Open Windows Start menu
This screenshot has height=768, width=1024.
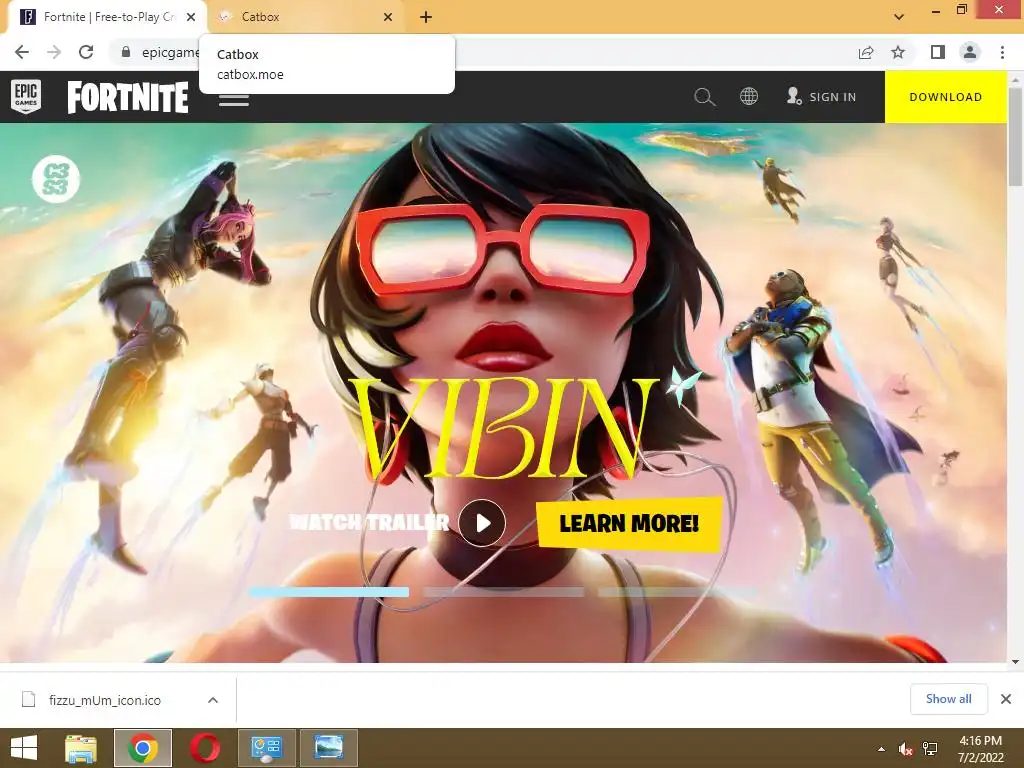pyautogui.click(x=24, y=748)
